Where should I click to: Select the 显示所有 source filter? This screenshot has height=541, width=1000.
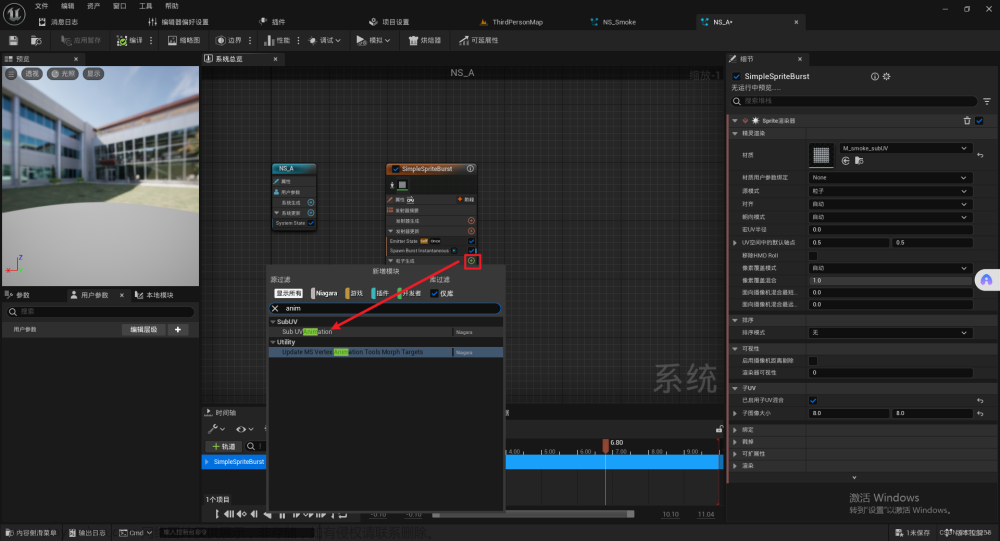(x=288, y=293)
